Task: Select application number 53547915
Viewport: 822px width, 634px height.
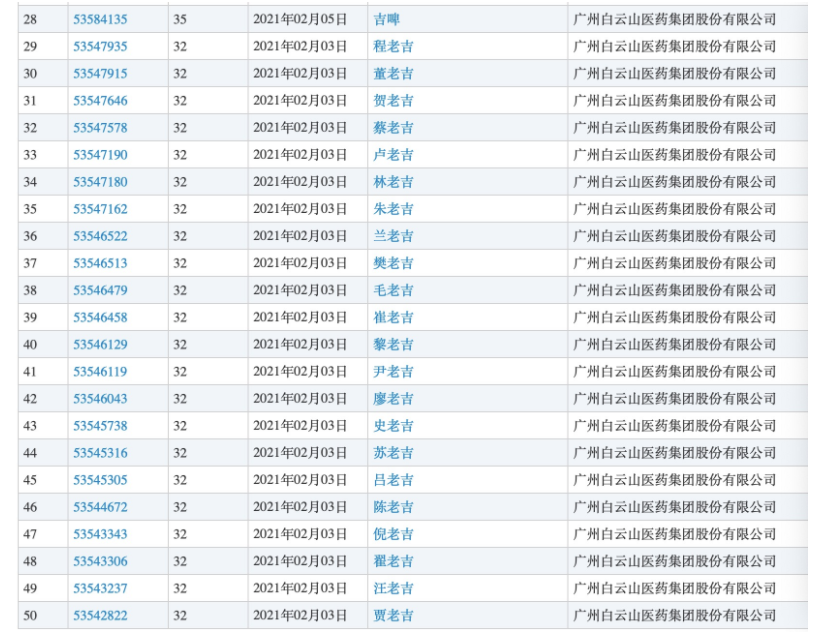Action: 100,73
